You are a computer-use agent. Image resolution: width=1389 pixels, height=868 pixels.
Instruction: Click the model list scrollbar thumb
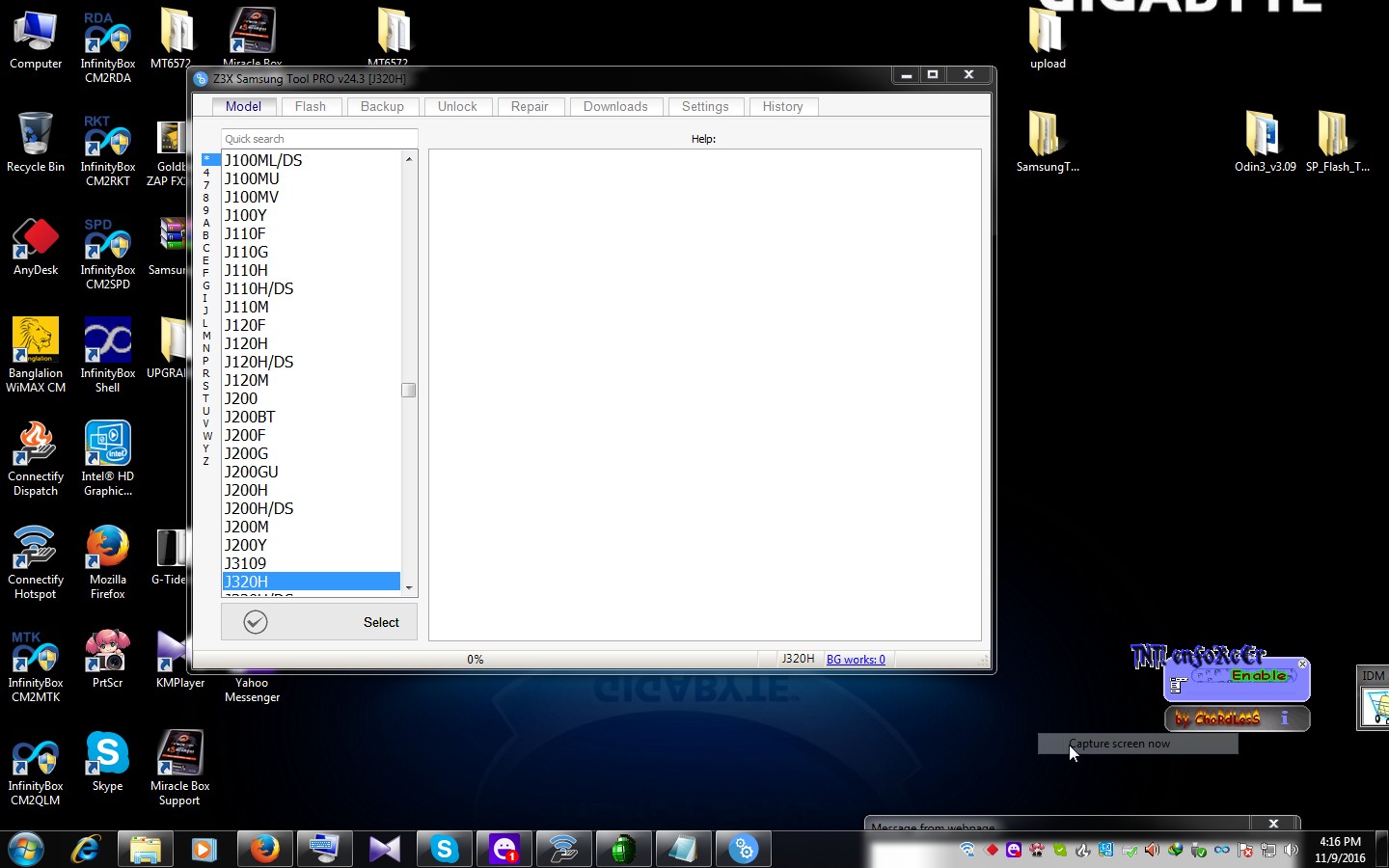click(409, 391)
